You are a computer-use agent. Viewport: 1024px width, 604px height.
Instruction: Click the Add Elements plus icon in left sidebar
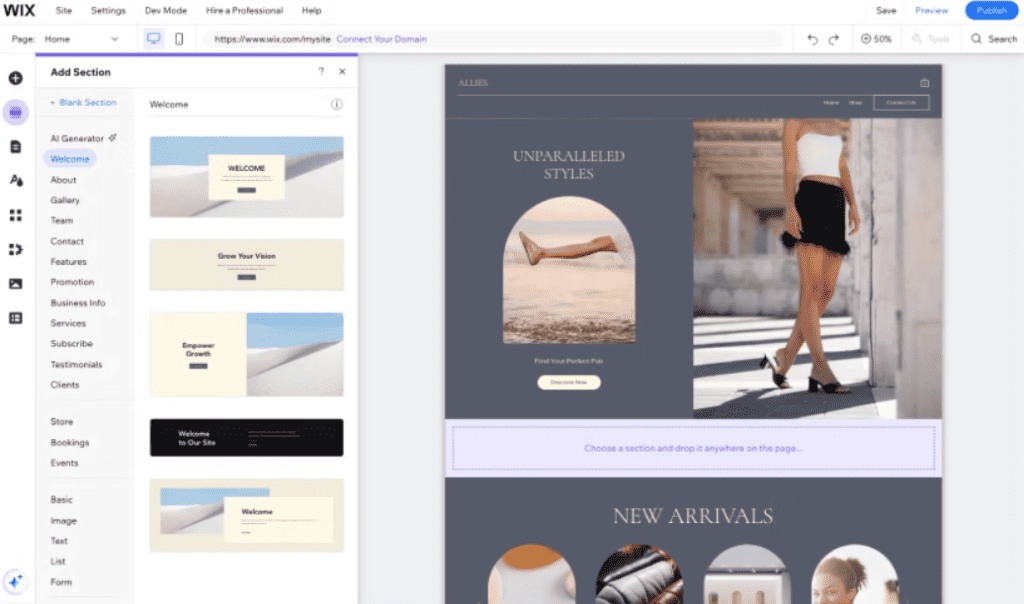click(x=16, y=78)
